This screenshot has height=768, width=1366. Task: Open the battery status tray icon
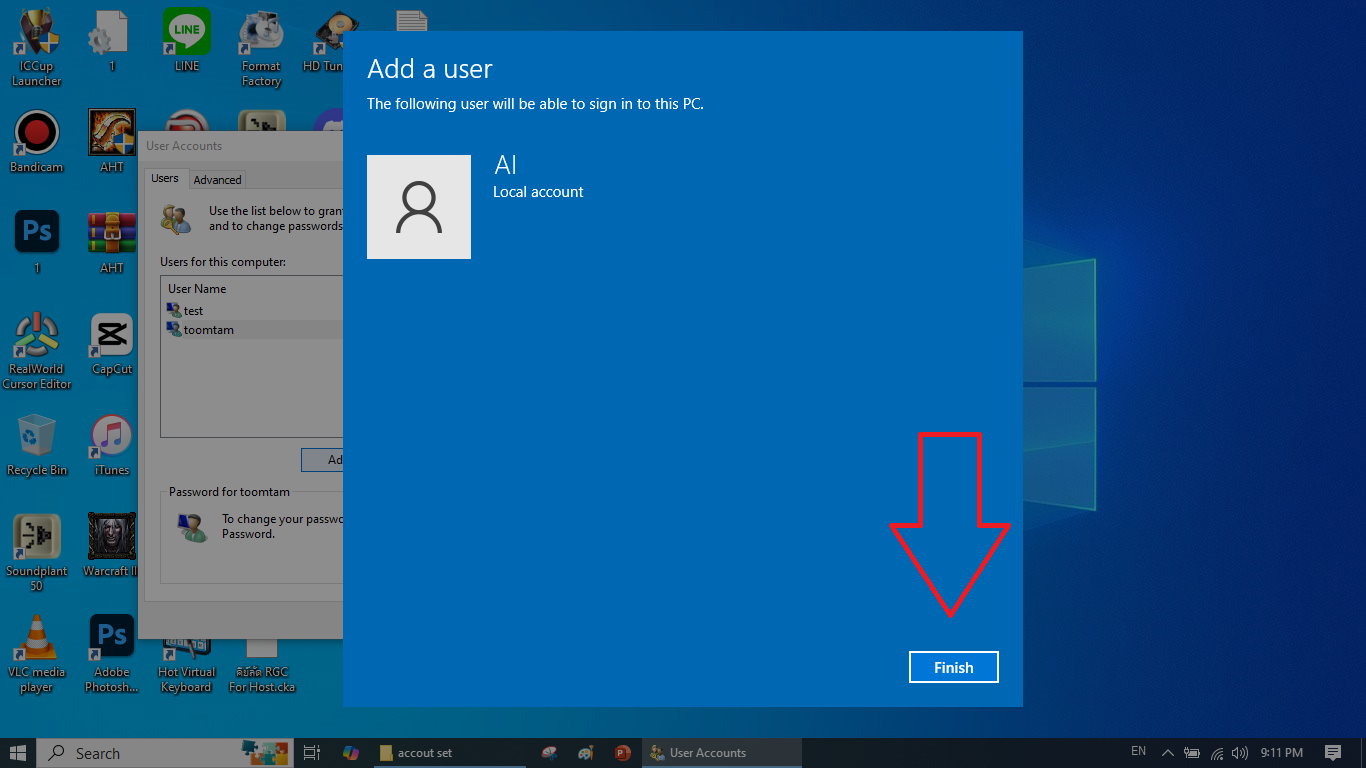(x=1192, y=753)
